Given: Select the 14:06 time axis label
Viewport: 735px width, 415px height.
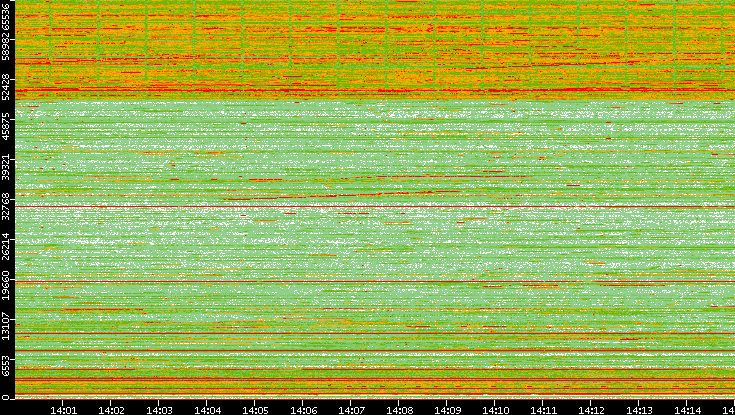Looking at the screenshot, I should click(x=303, y=410).
